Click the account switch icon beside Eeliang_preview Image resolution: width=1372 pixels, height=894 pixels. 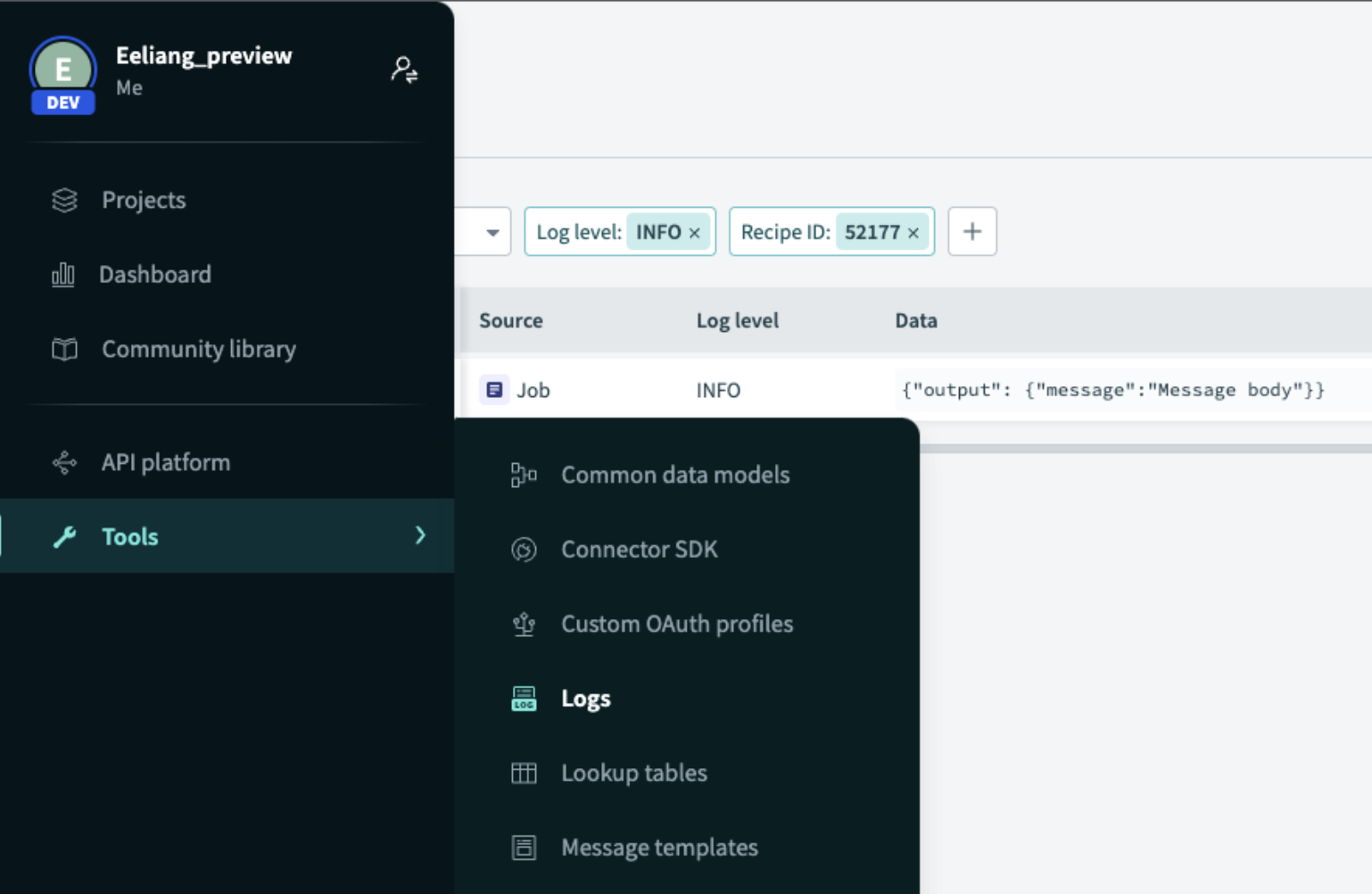(403, 70)
